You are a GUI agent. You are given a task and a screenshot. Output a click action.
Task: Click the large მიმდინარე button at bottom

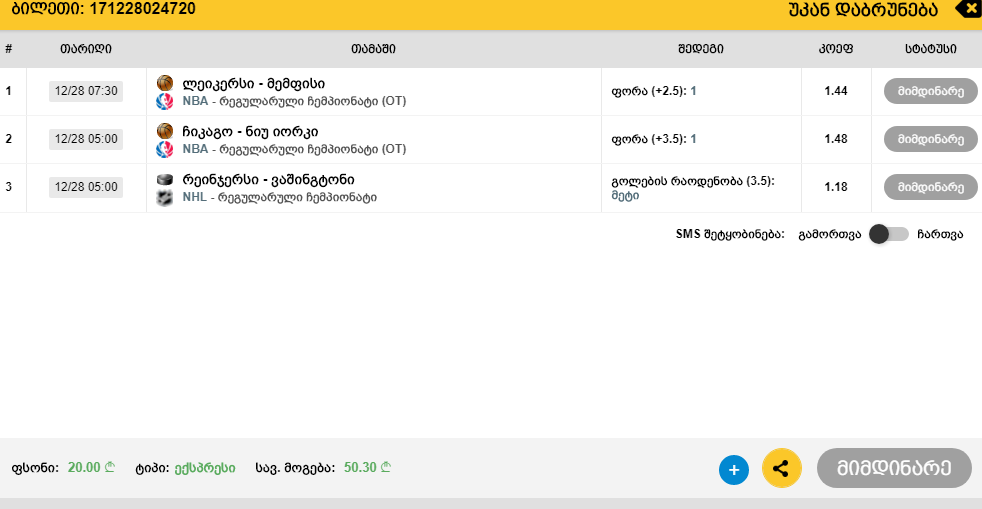(894, 468)
